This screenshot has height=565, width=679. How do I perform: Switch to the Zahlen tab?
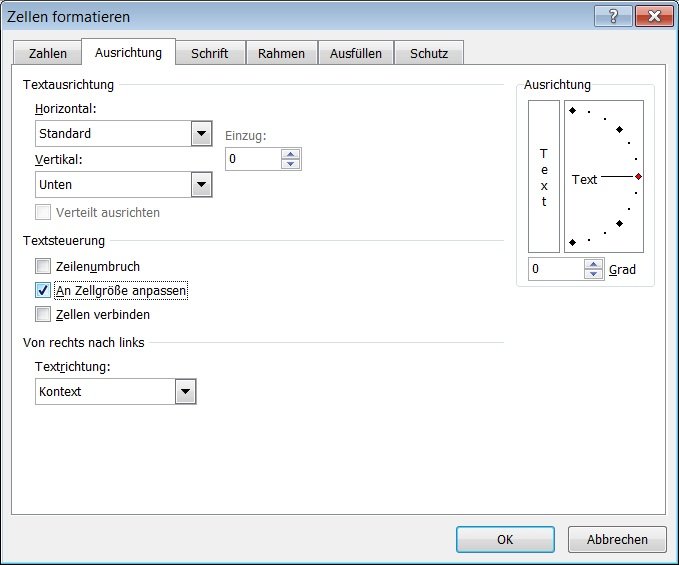pos(48,53)
